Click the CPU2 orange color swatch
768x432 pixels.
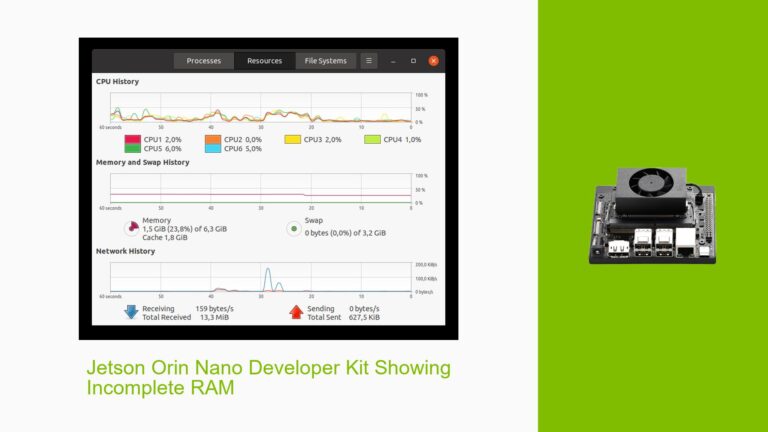213,140
